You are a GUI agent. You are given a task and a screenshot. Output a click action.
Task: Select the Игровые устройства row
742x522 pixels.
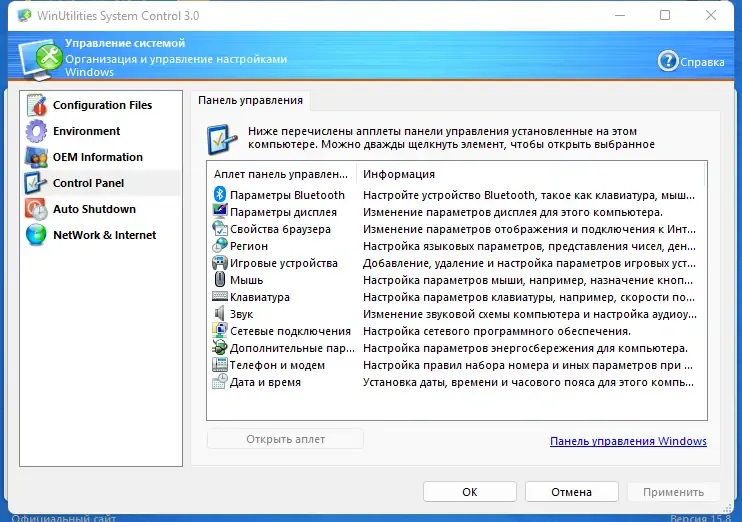tap(456, 263)
